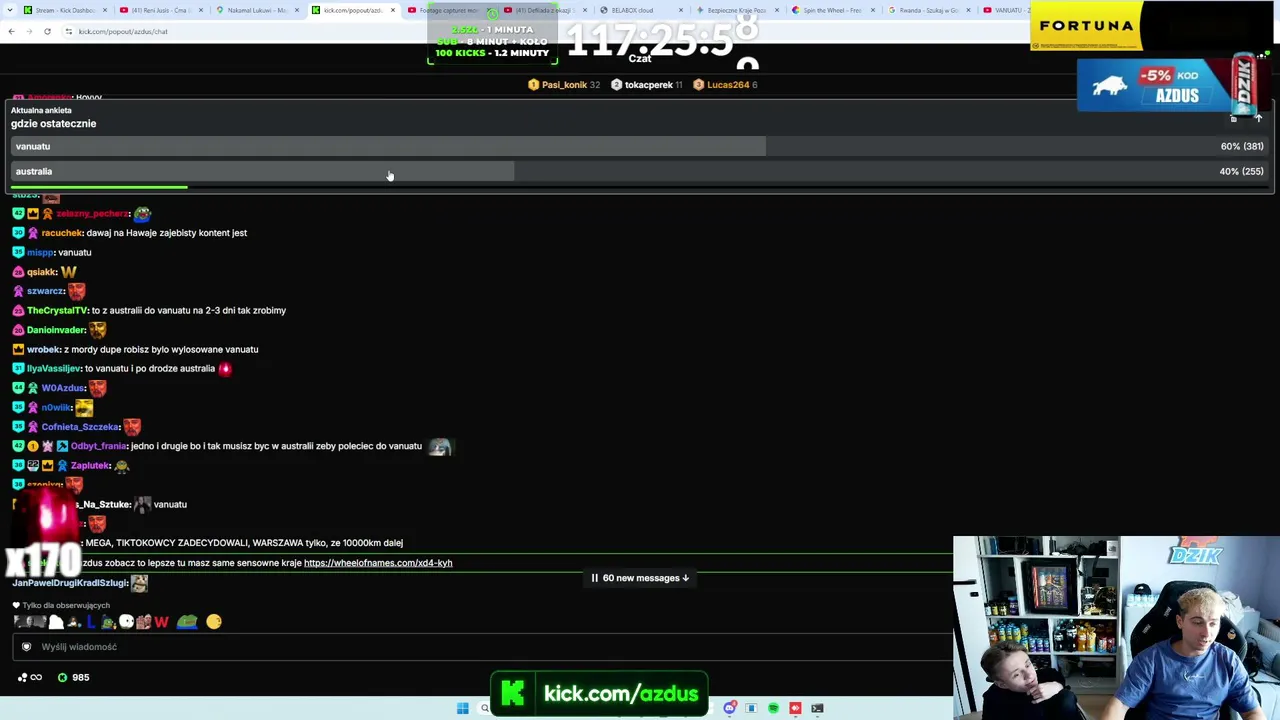The image size is (1280, 720).
Task: Click the '60% (381)' vanuatu result
Action: 1242,146
